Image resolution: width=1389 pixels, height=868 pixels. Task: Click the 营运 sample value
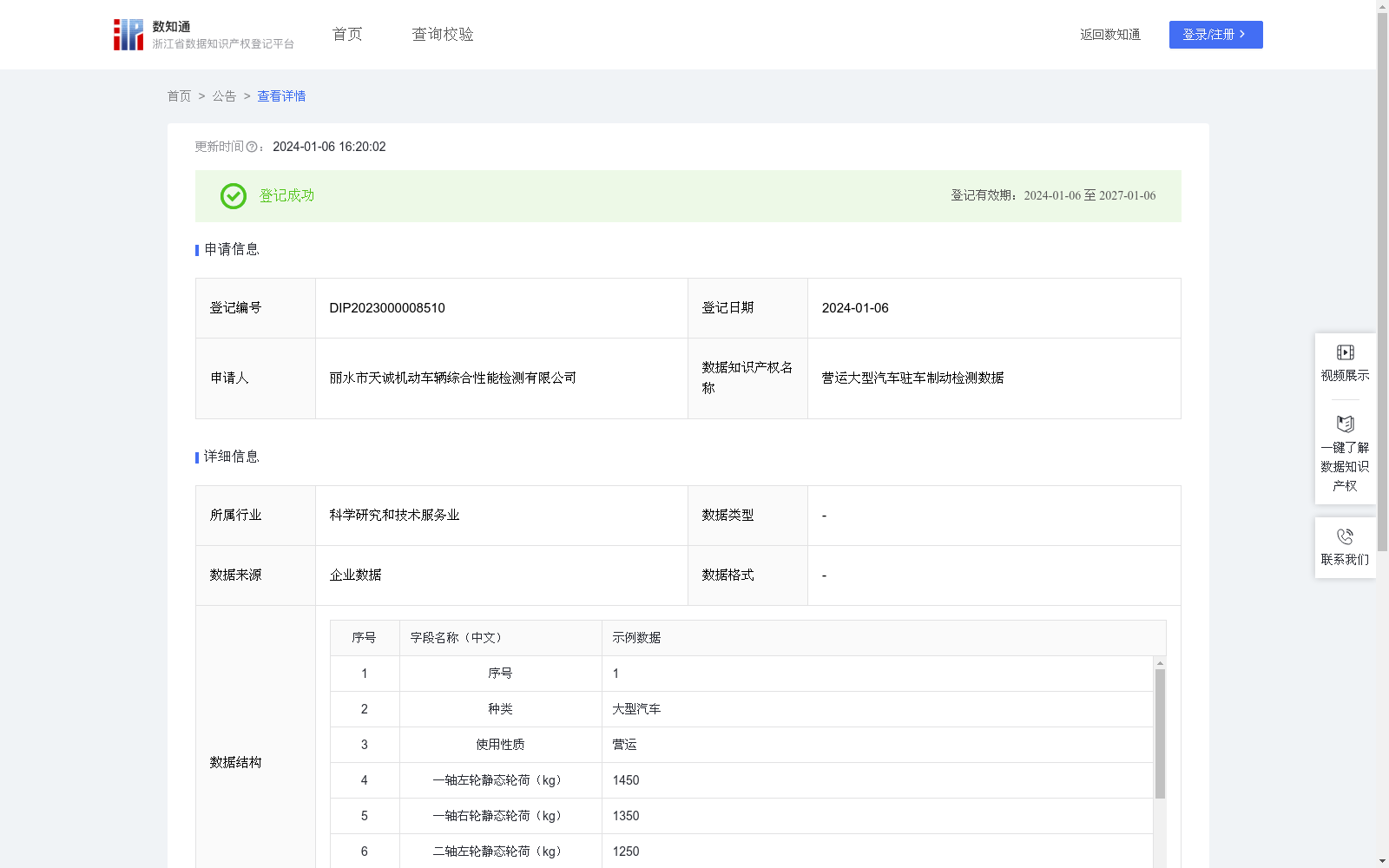tap(624, 745)
